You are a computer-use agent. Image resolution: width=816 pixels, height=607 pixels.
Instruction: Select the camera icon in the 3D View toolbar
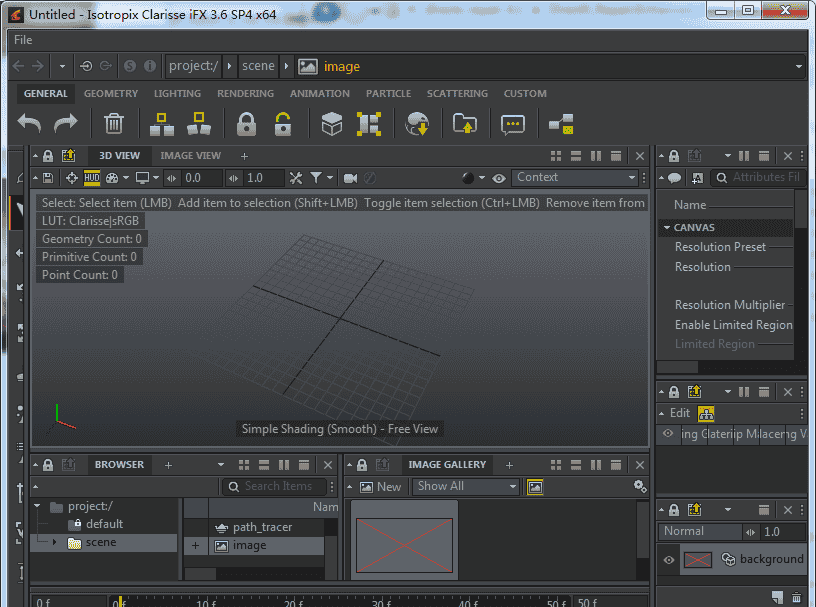tap(351, 177)
